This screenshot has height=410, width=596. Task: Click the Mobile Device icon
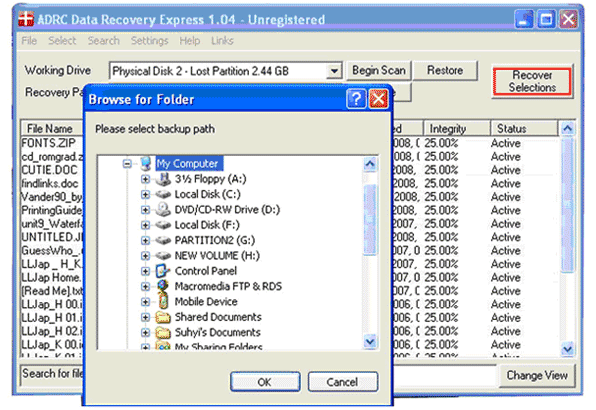click(x=163, y=301)
